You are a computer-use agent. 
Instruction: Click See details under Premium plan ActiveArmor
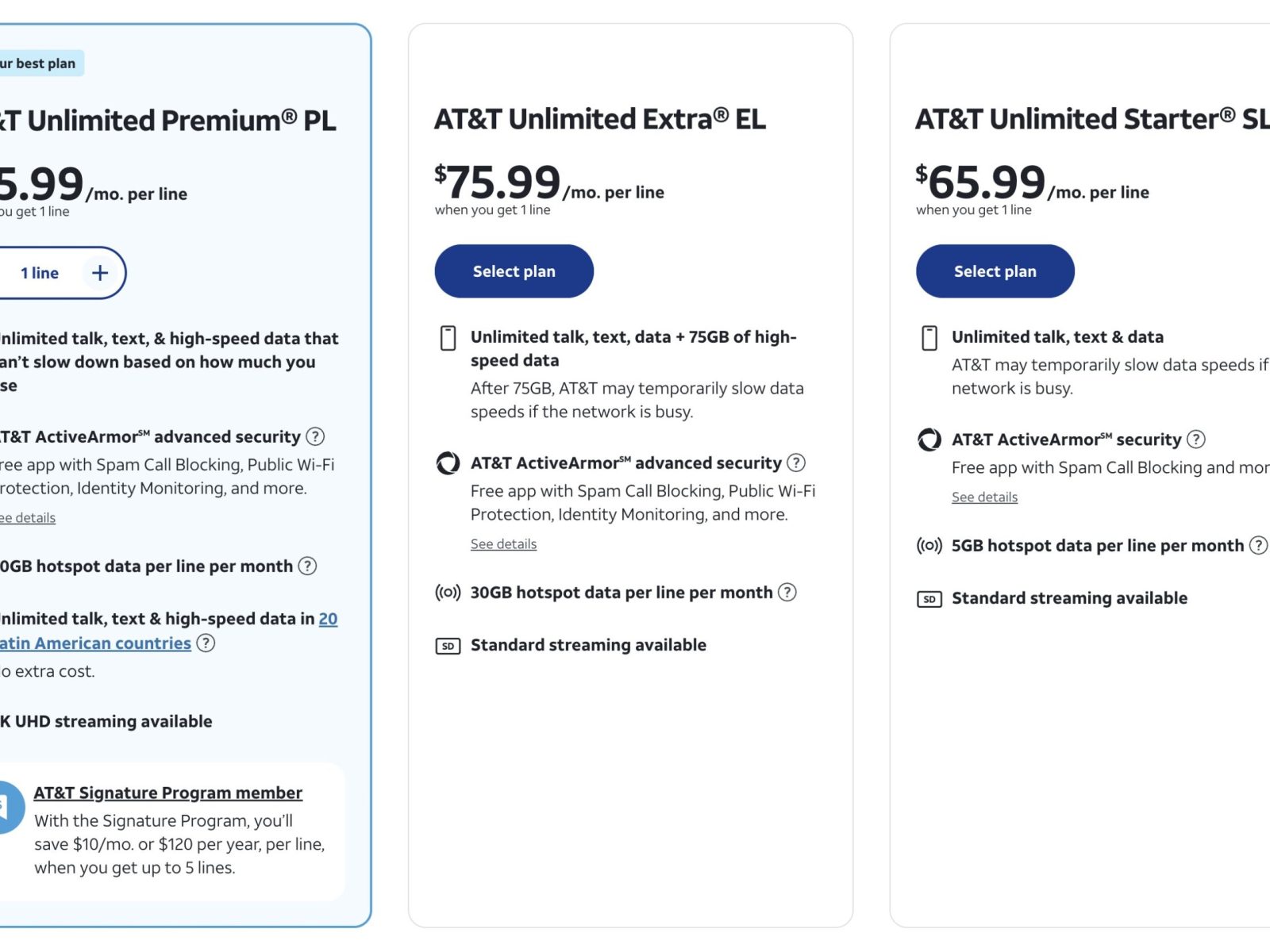pos(29,518)
